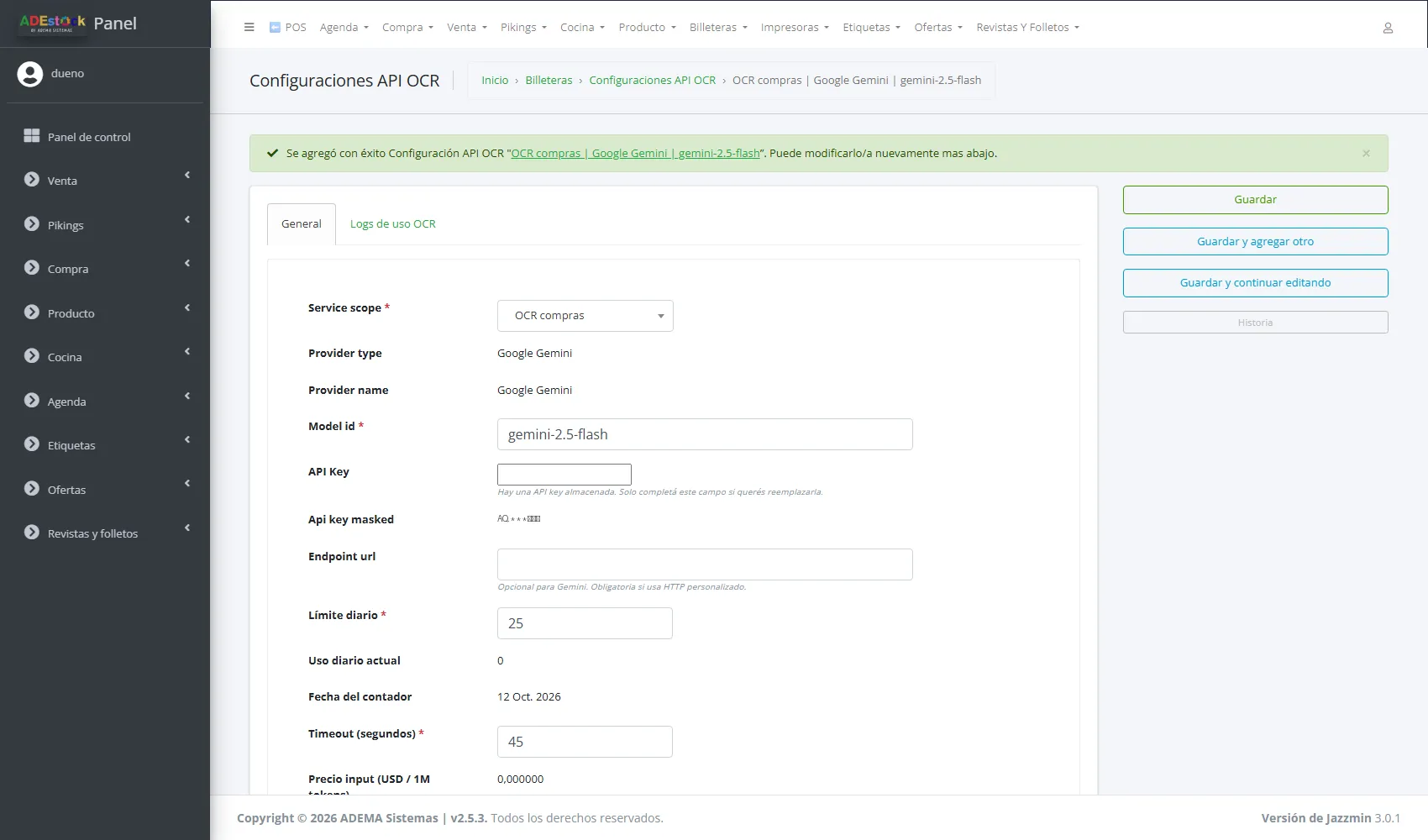Focus the Límite diario field

click(585, 623)
